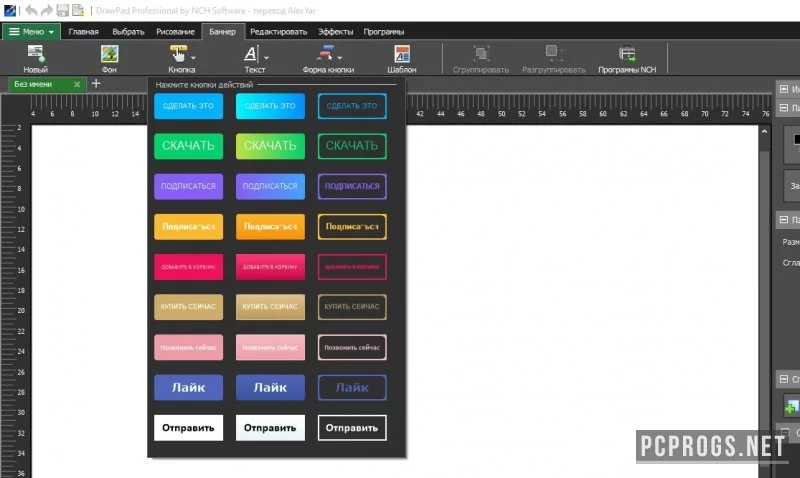Viewport: 800px width, 478px height.
Task: Switch to the Редактировать tab
Action: point(279,32)
